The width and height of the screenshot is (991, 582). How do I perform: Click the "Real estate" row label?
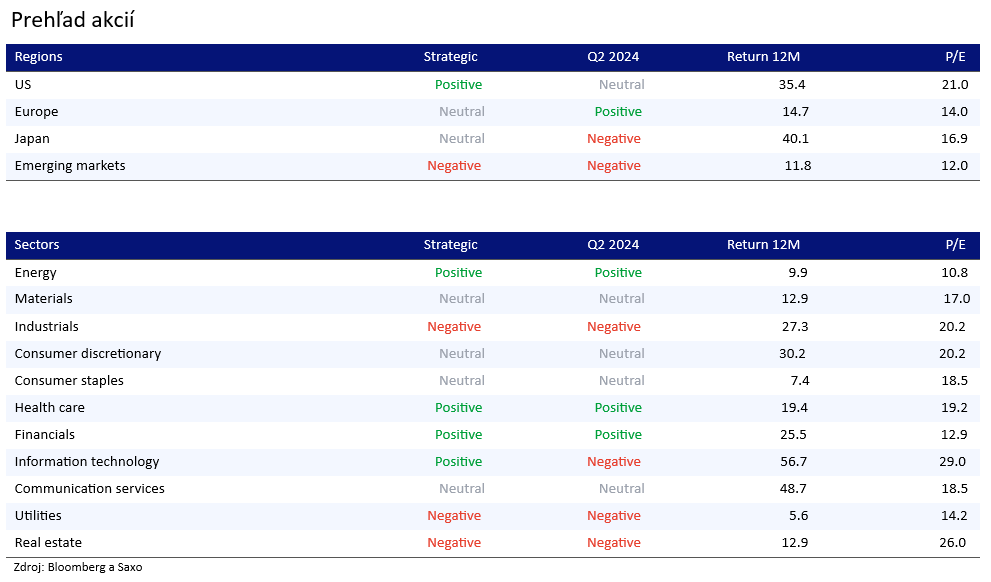tap(48, 543)
